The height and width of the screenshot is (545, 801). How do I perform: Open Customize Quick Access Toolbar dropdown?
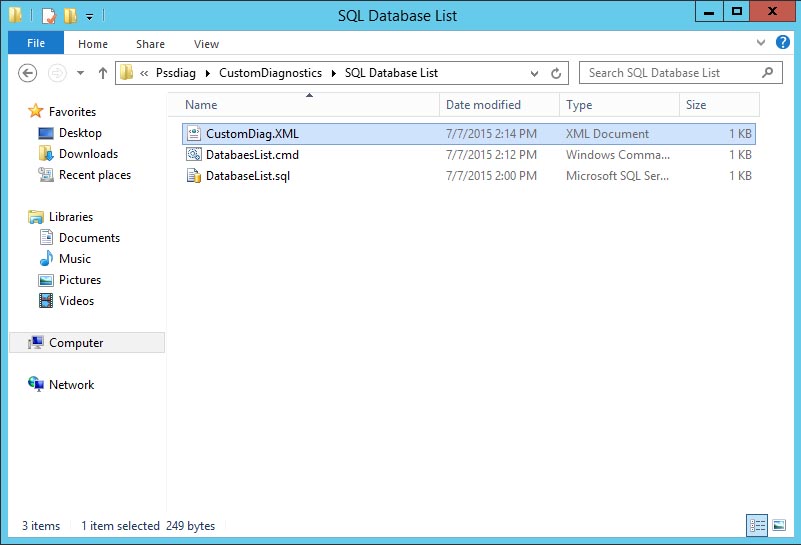[89, 16]
